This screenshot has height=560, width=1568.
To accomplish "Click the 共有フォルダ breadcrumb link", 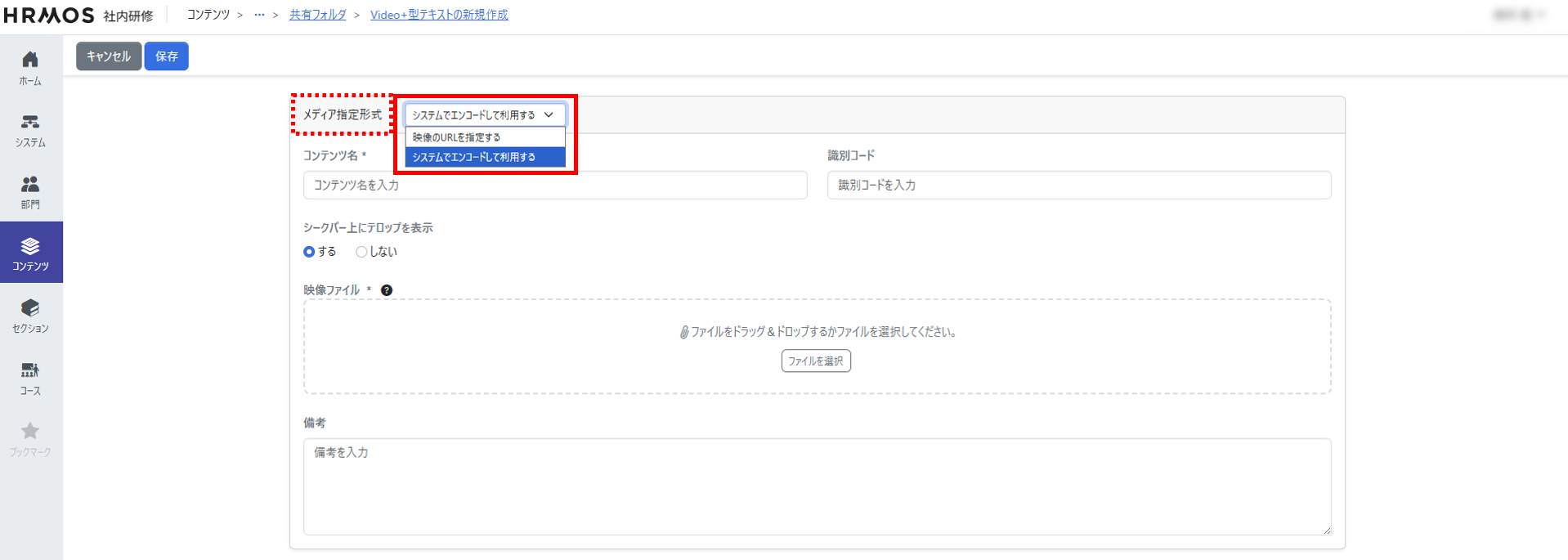I will point(317,15).
